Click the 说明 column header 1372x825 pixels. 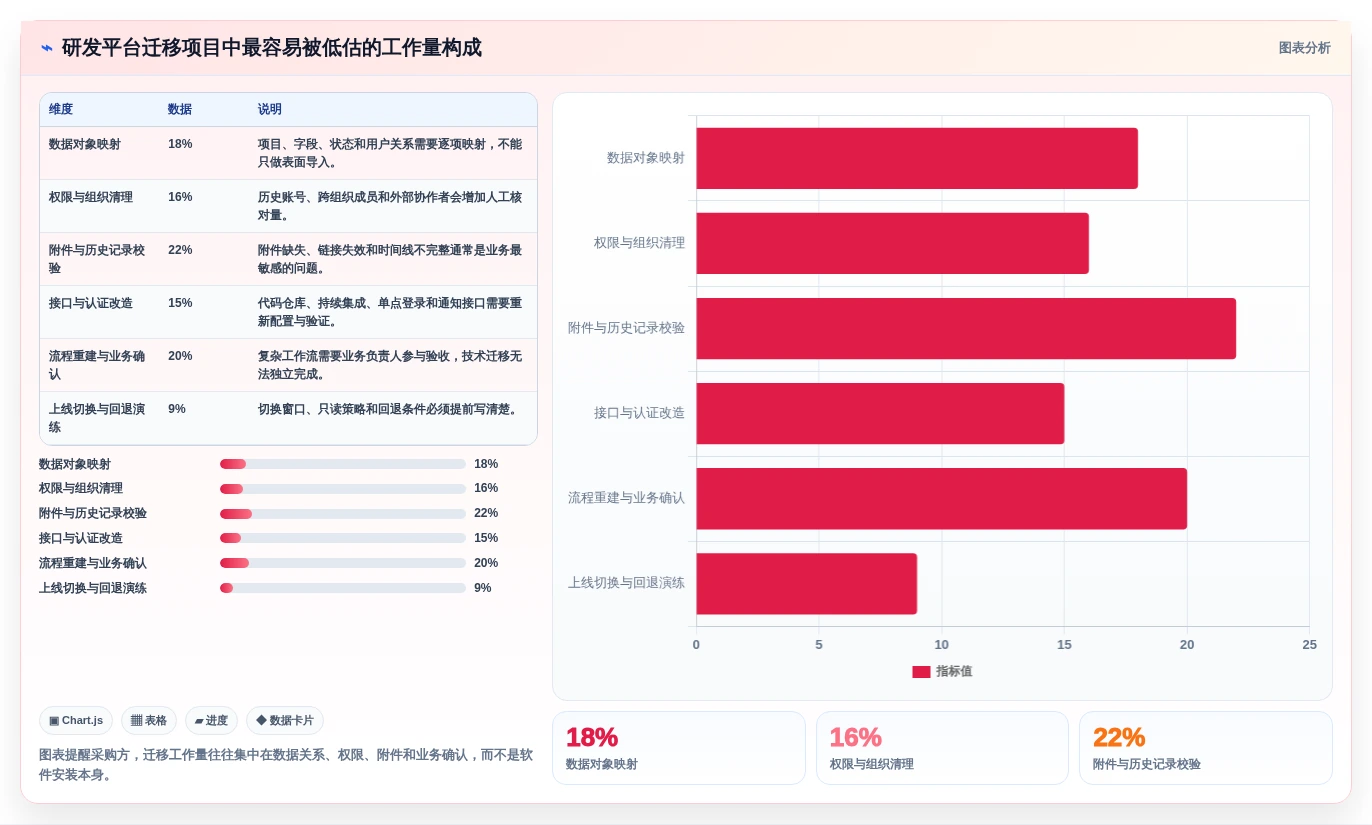pyautogui.click(x=270, y=110)
